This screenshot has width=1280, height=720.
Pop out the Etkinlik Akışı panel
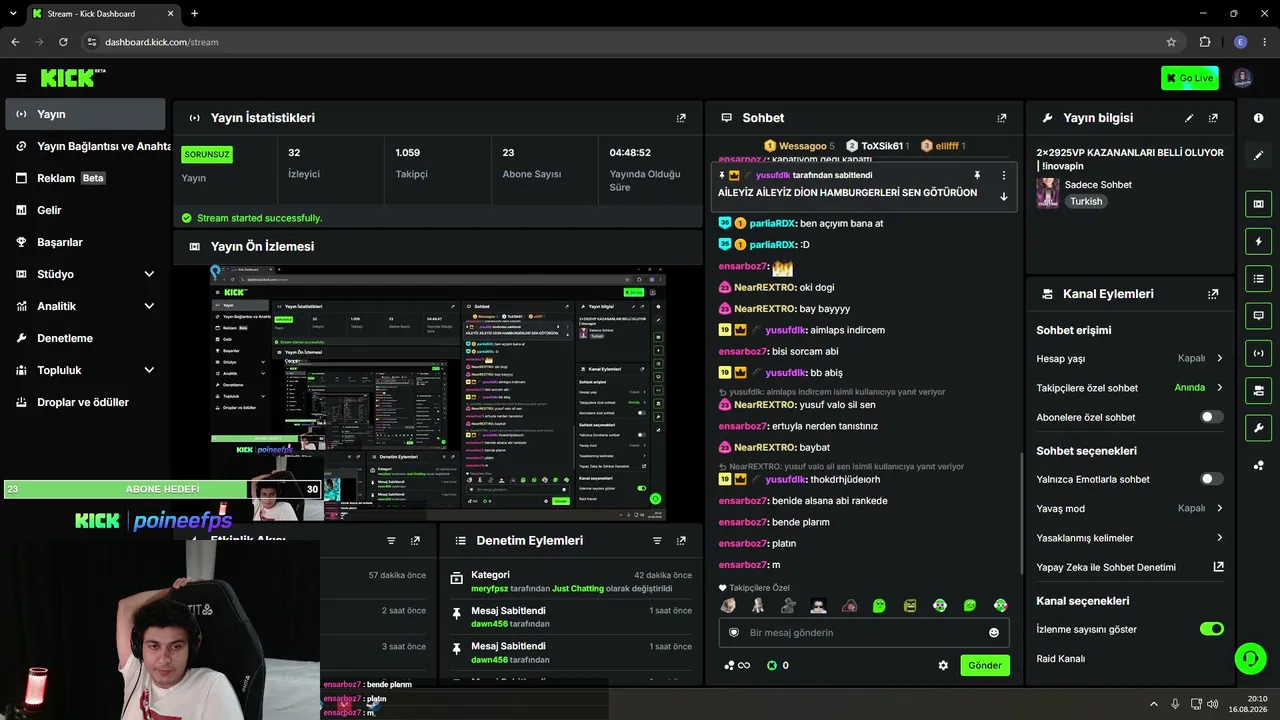(415, 541)
